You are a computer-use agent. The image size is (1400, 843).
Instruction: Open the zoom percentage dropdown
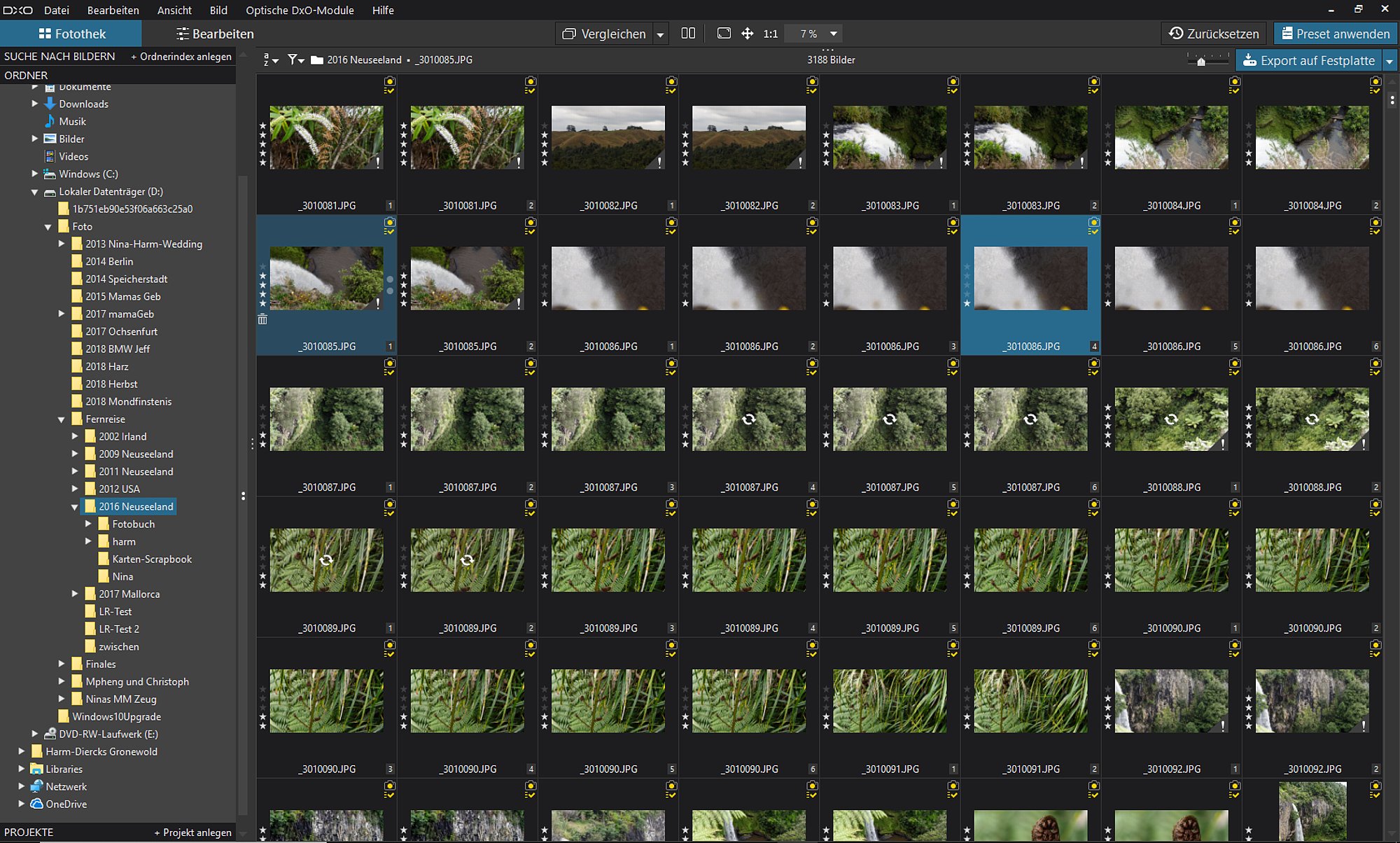[x=833, y=34]
